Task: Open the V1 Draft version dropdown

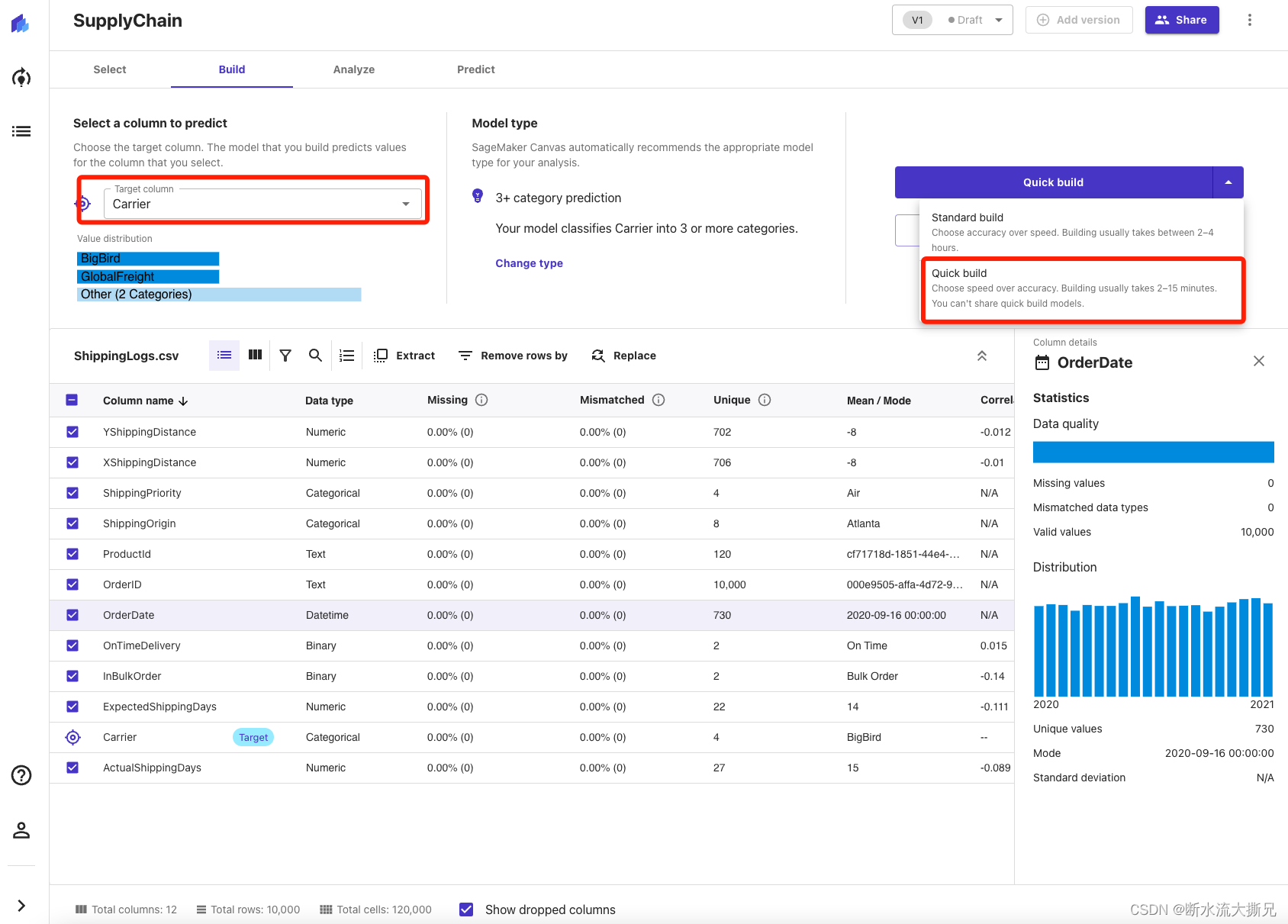Action: tap(952, 20)
